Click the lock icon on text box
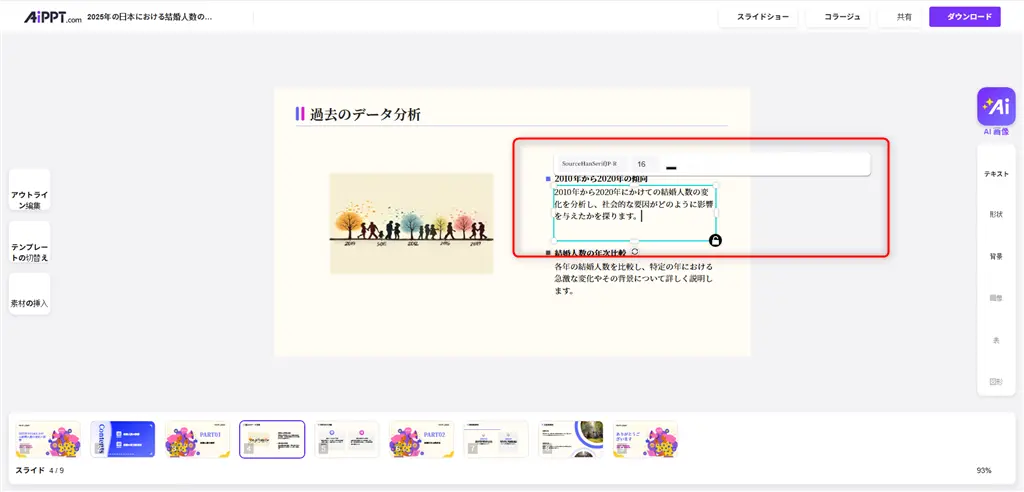This screenshot has height=492, width=1024. pos(715,240)
